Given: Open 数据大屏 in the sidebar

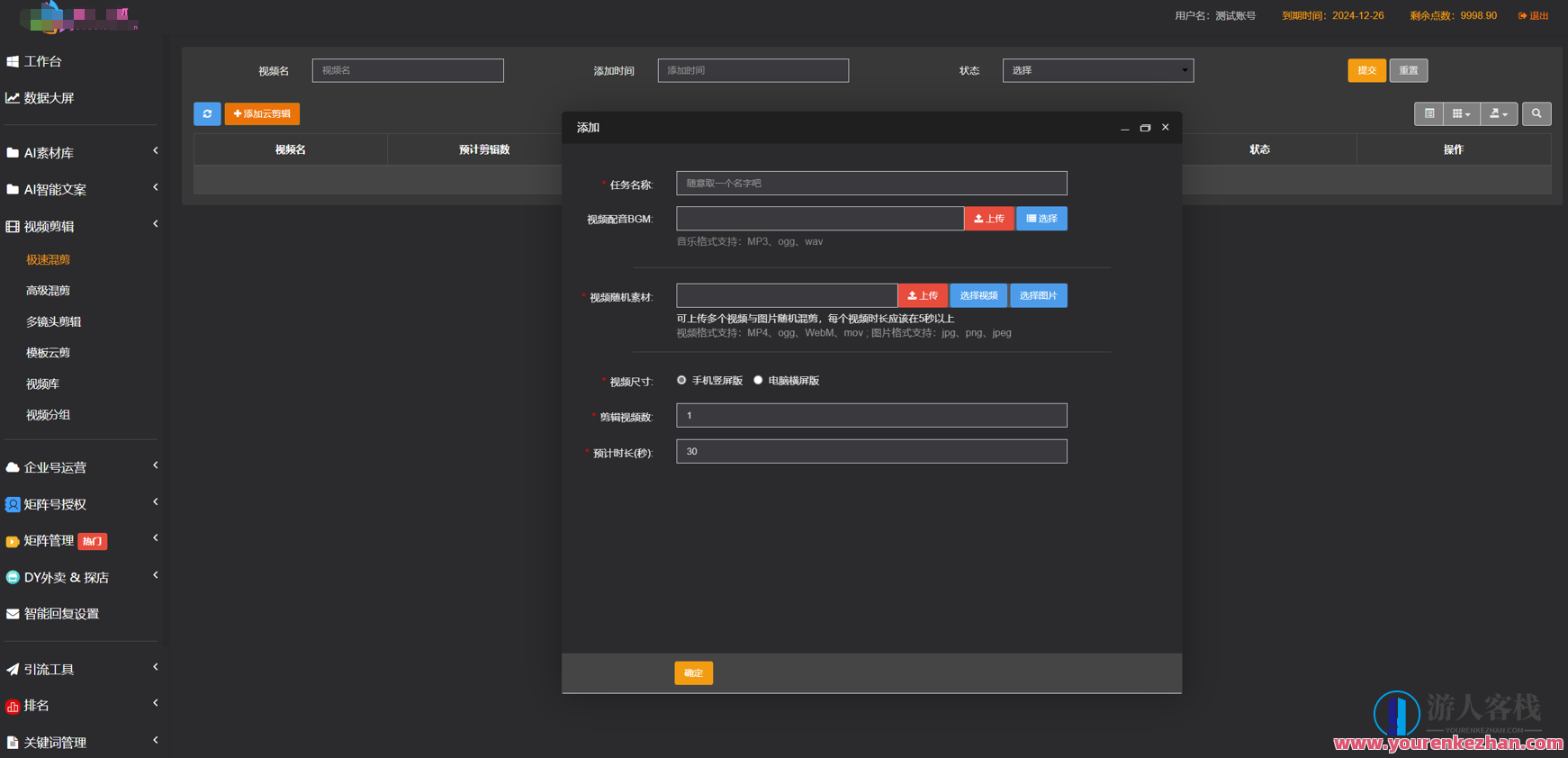Looking at the screenshot, I should pyautogui.click(x=50, y=98).
